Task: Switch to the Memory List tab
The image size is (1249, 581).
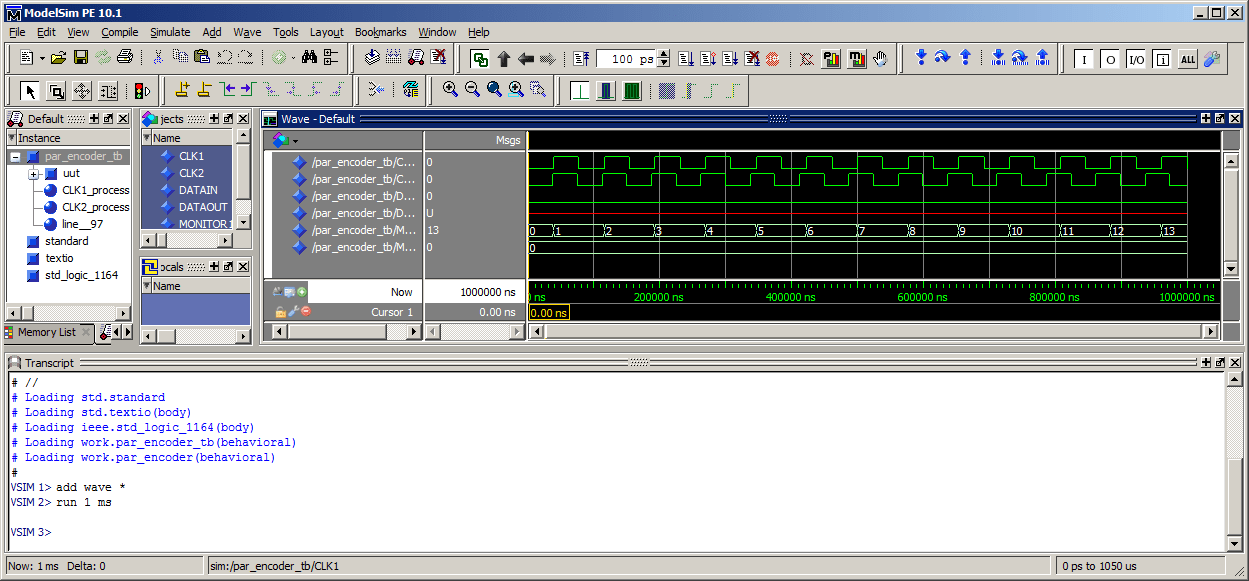Action: click(x=47, y=332)
